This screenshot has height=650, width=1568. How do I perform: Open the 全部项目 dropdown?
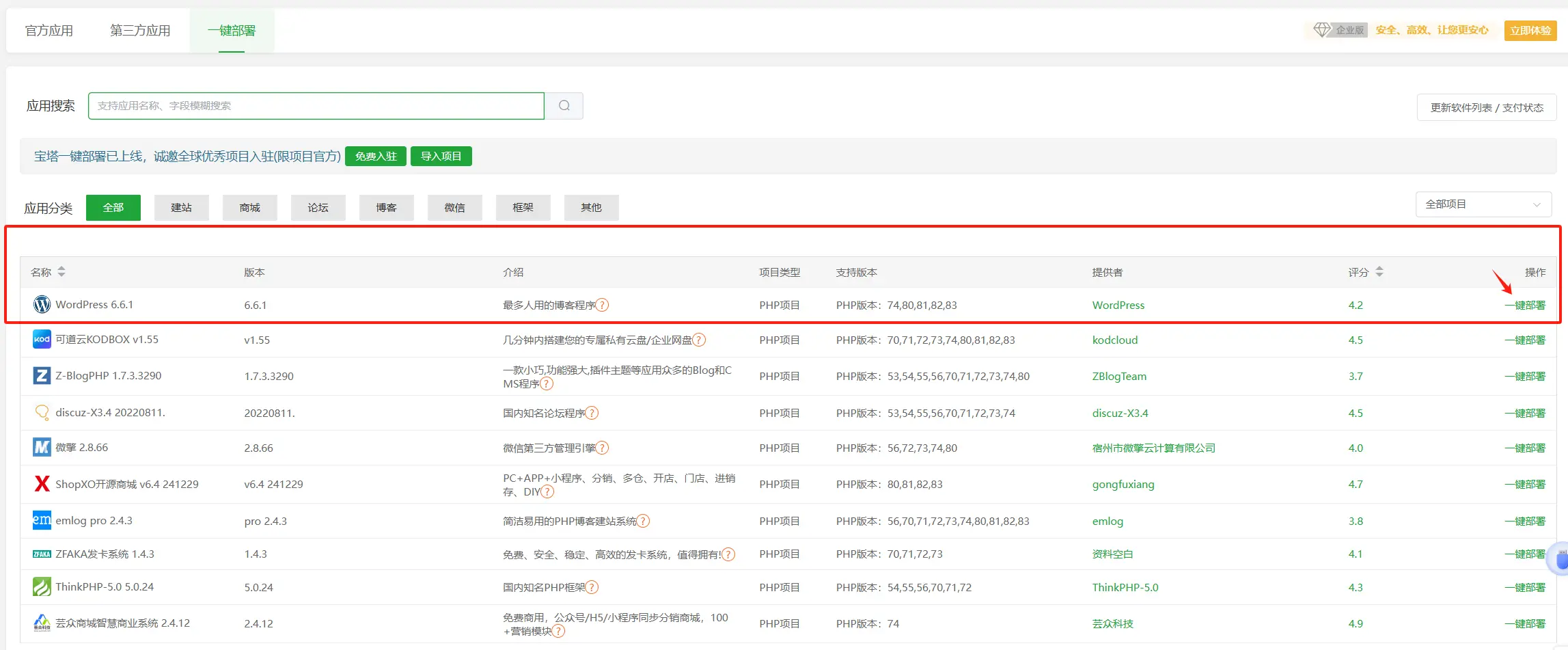(x=1483, y=204)
